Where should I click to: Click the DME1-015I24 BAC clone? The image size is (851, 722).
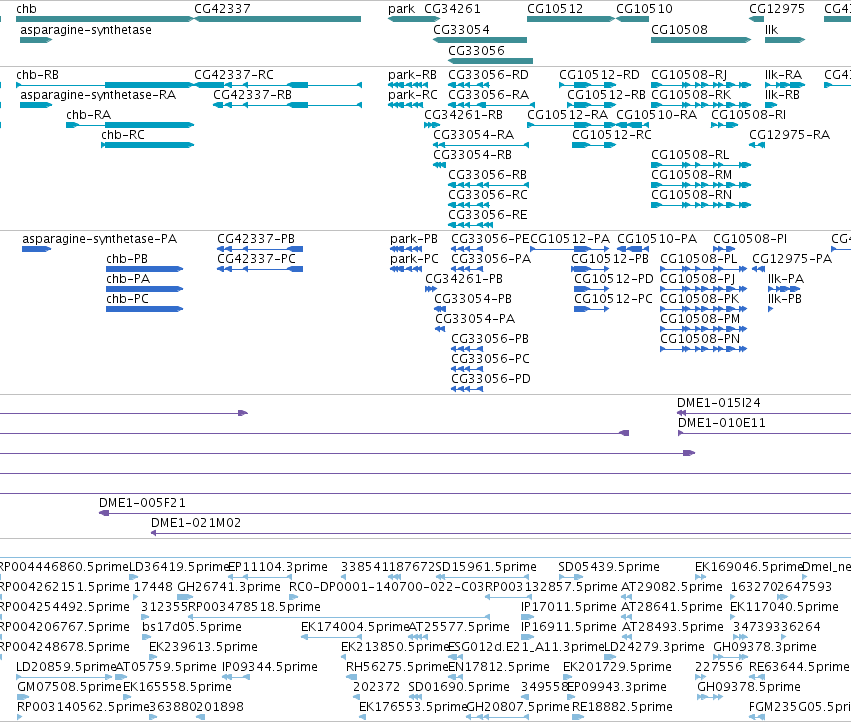pos(764,413)
